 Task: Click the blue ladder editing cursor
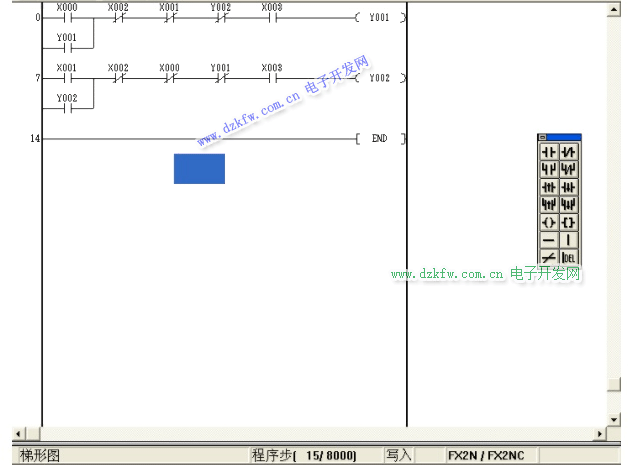pyautogui.click(x=199, y=168)
